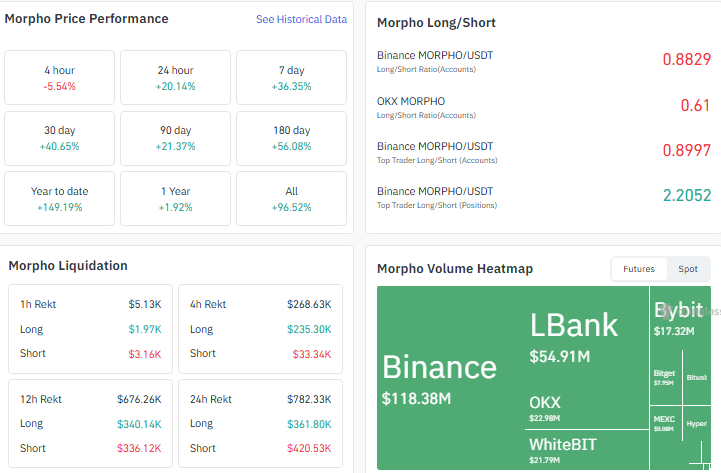Image resolution: width=721 pixels, height=473 pixels.
Task: Click the Bybit volume figure $17.32M
Action: pyautogui.click(x=674, y=331)
